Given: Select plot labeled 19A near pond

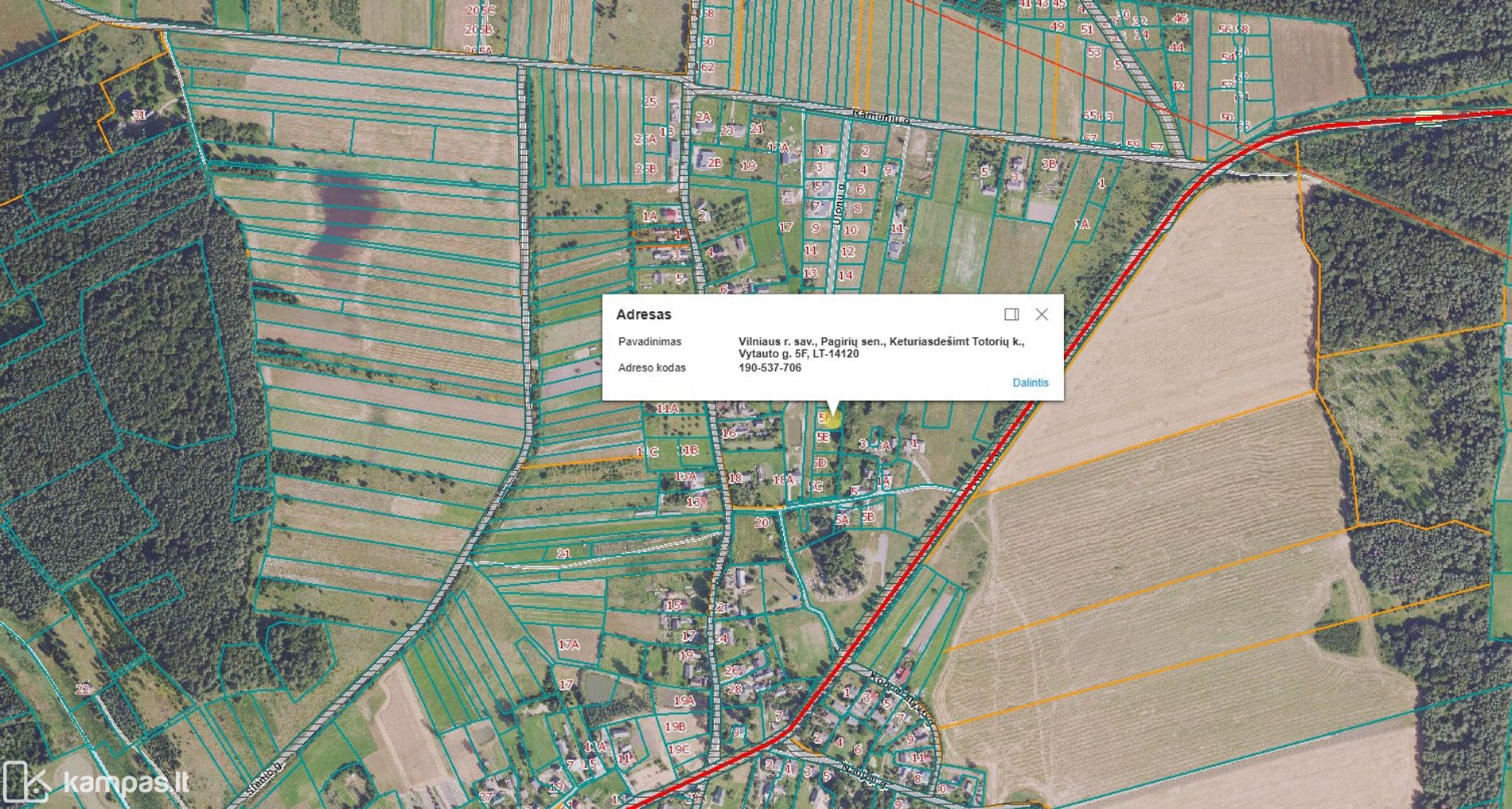Looking at the screenshot, I should click(x=684, y=701).
